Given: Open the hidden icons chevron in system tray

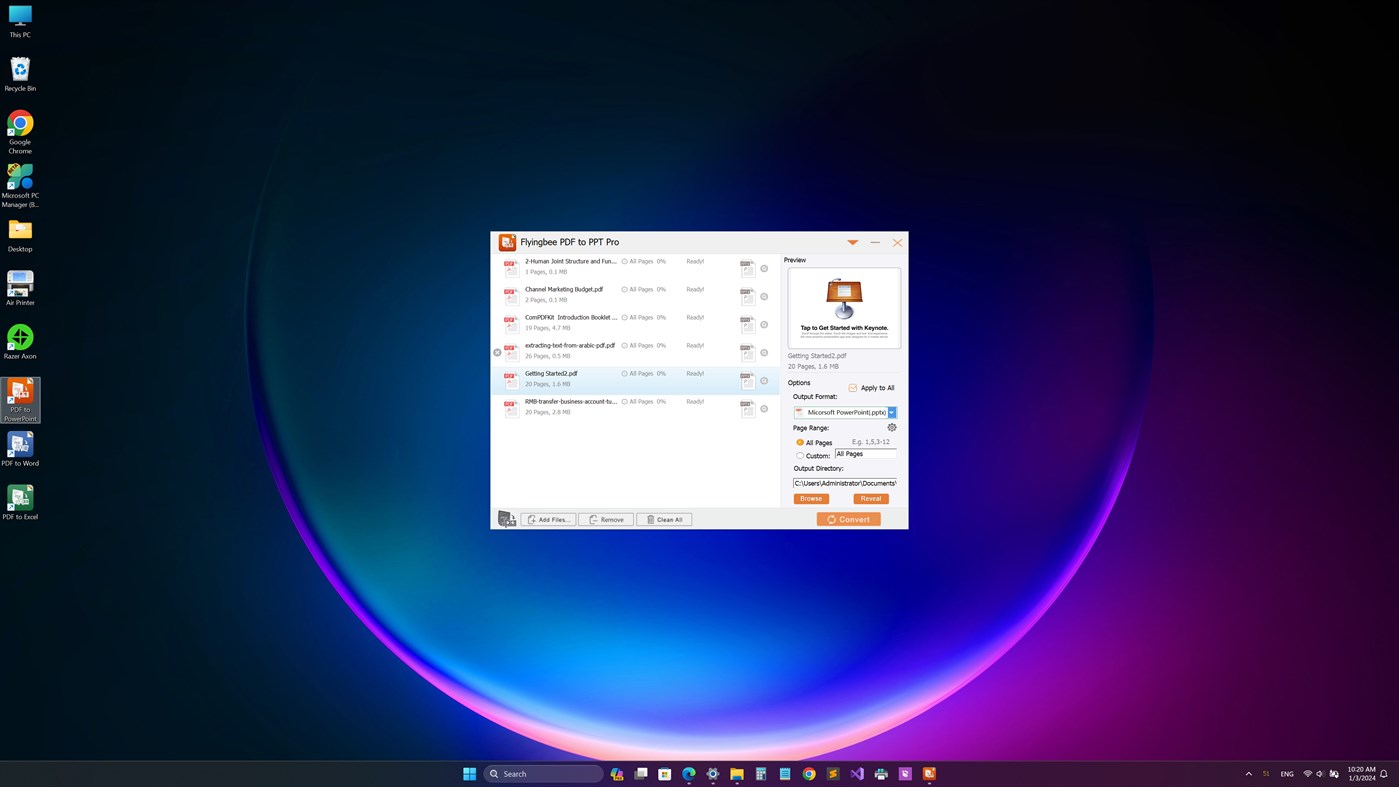Looking at the screenshot, I should (1247, 773).
